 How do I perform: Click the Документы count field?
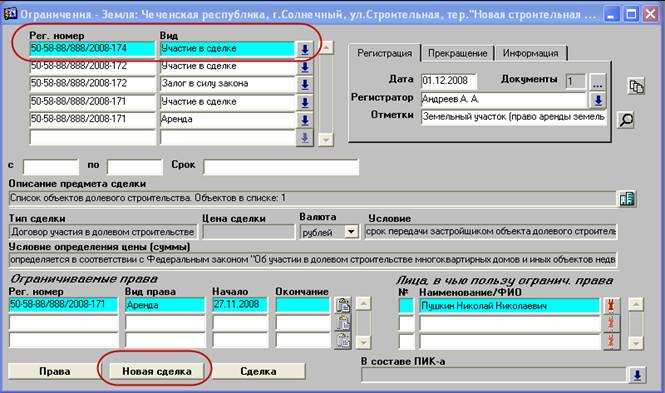click(576, 81)
